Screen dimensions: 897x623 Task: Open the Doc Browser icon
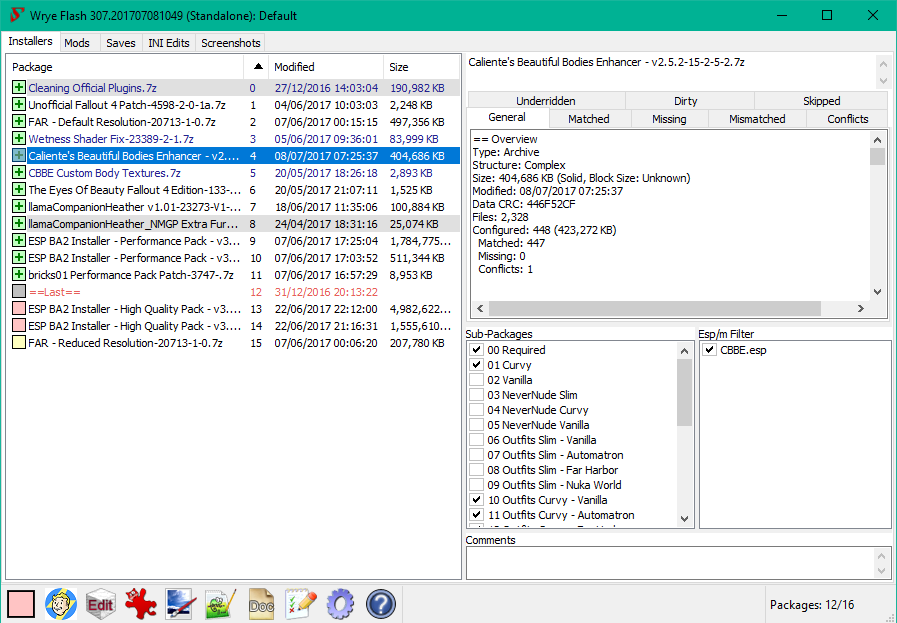click(x=261, y=604)
